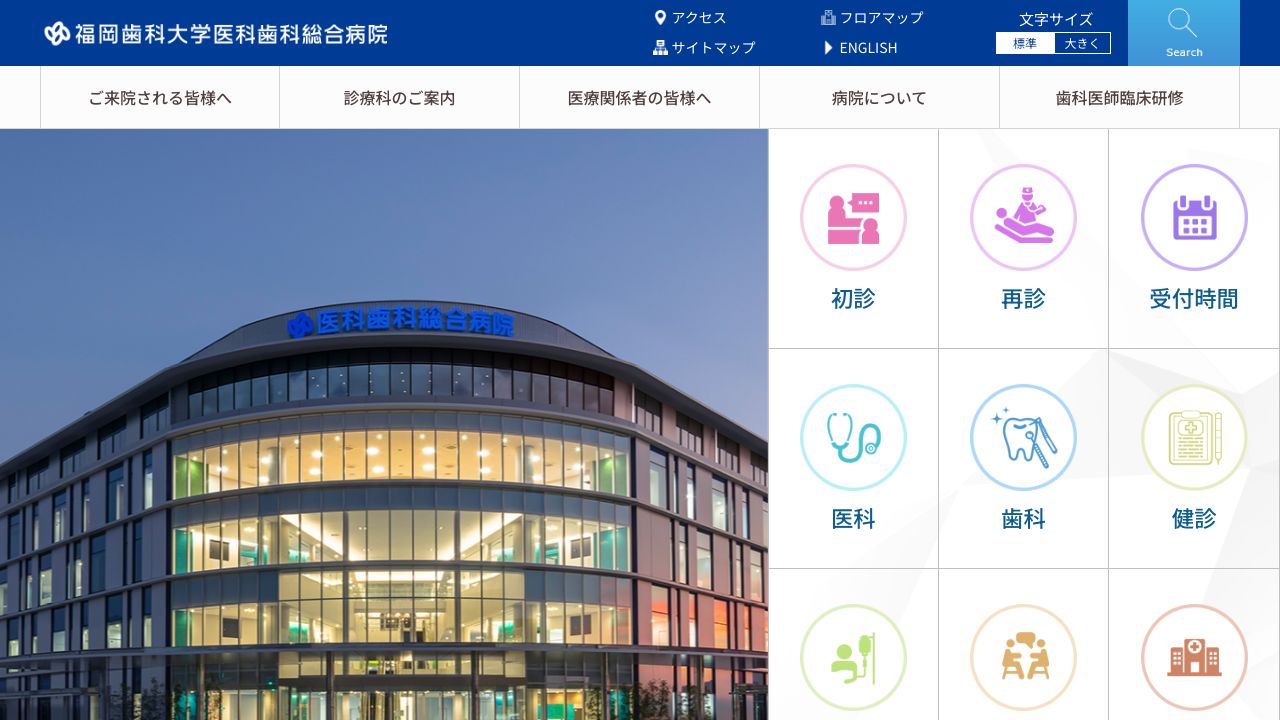Viewport: 1280px width, 720px height.
Task: Open the サイトマップ link
Action: 711,47
